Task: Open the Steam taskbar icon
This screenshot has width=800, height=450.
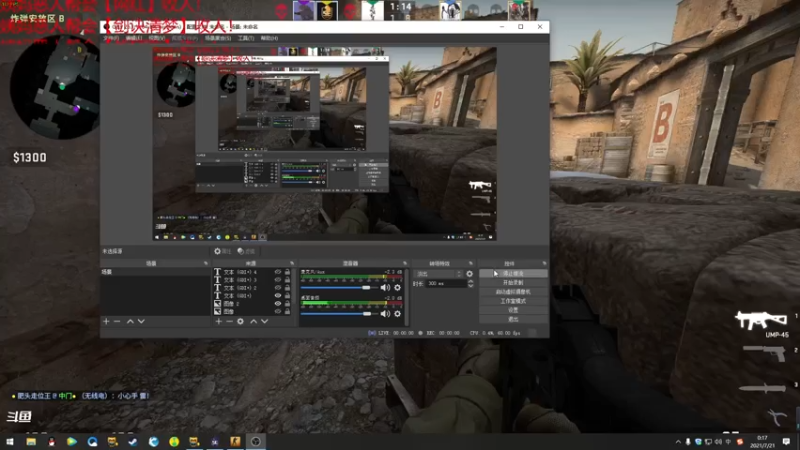Action: [x=133, y=441]
